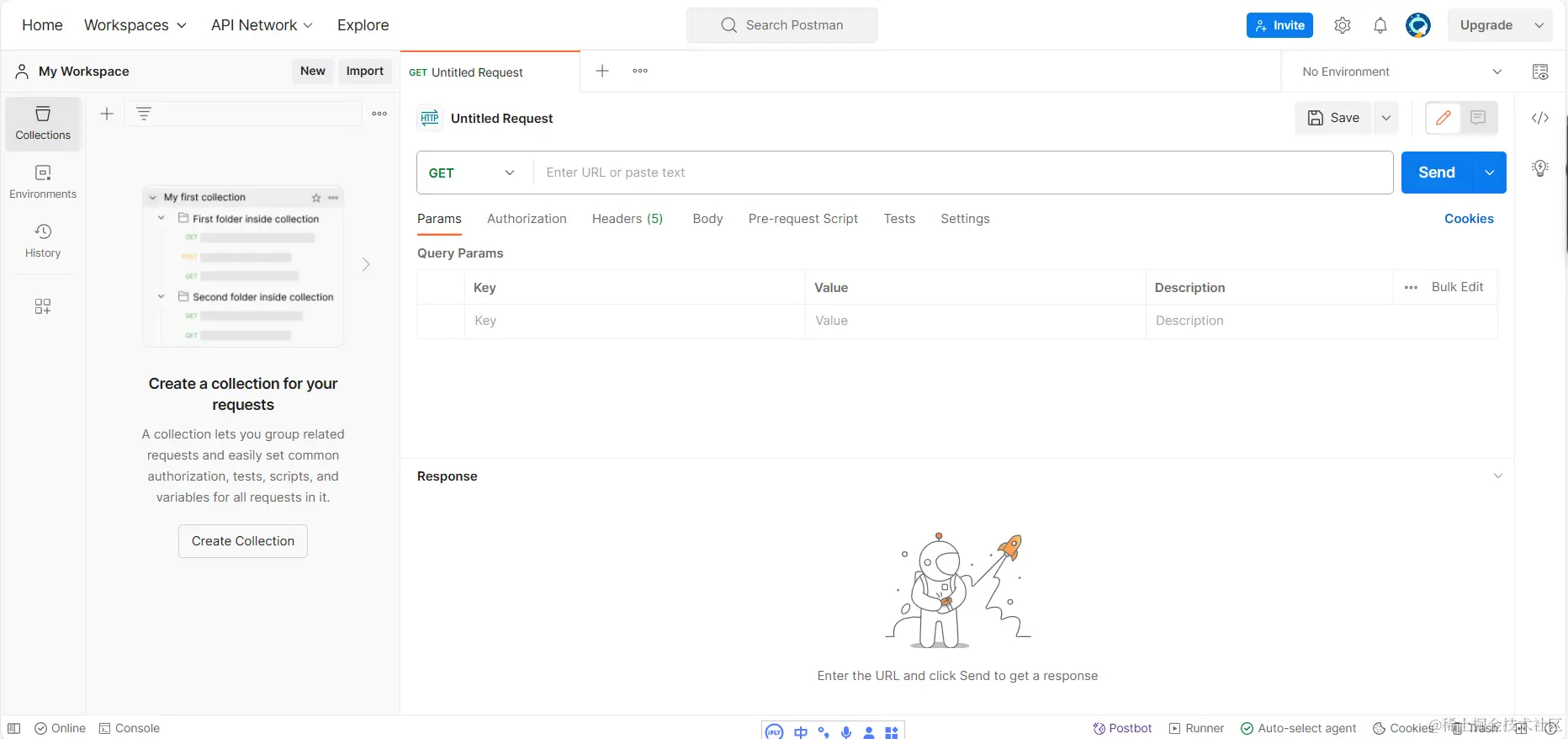Switch to pencil edit mode
Image resolution: width=1568 pixels, height=739 pixels.
[1444, 118]
